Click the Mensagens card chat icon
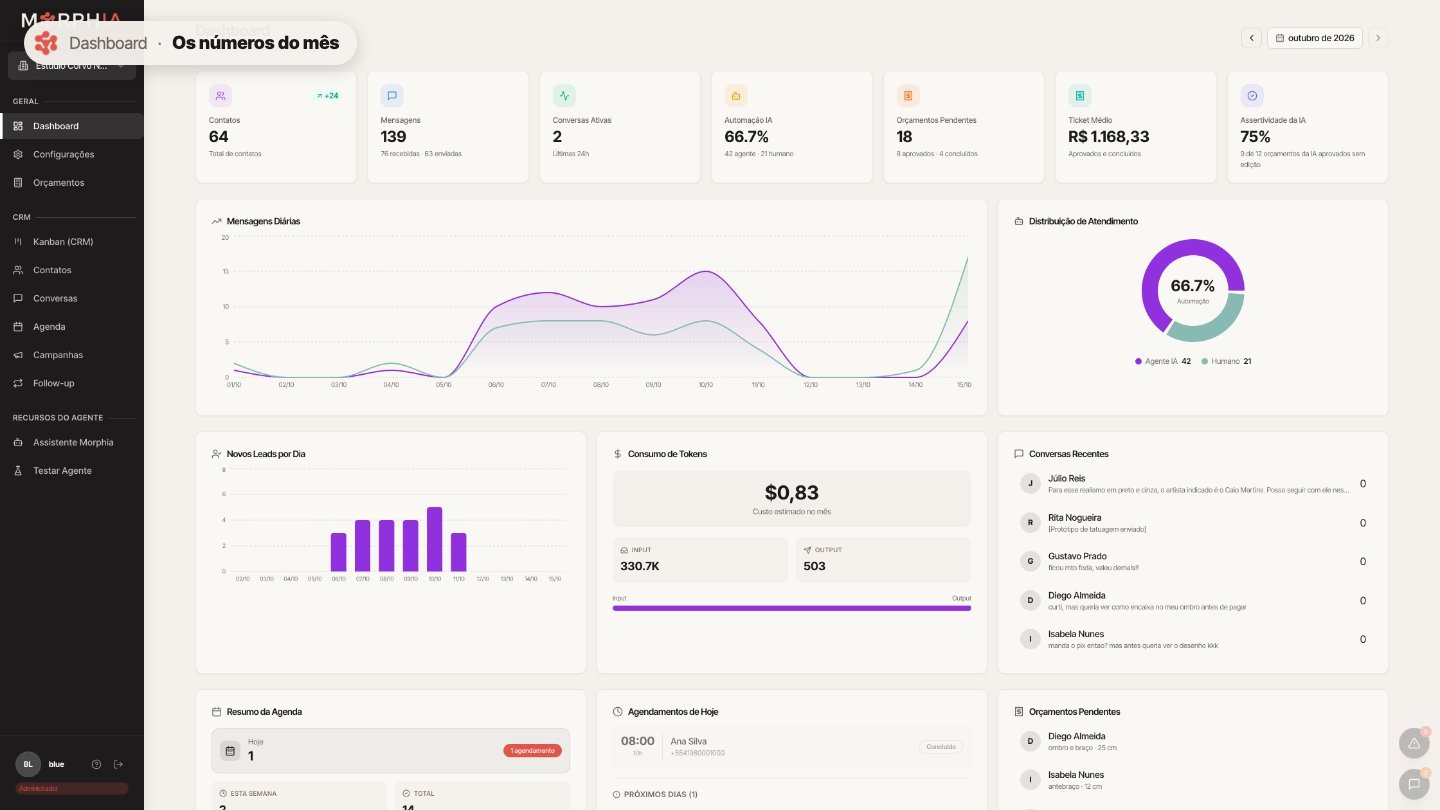Image resolution: width=1440 pixels, height=810 pixels. pos(392,96)
